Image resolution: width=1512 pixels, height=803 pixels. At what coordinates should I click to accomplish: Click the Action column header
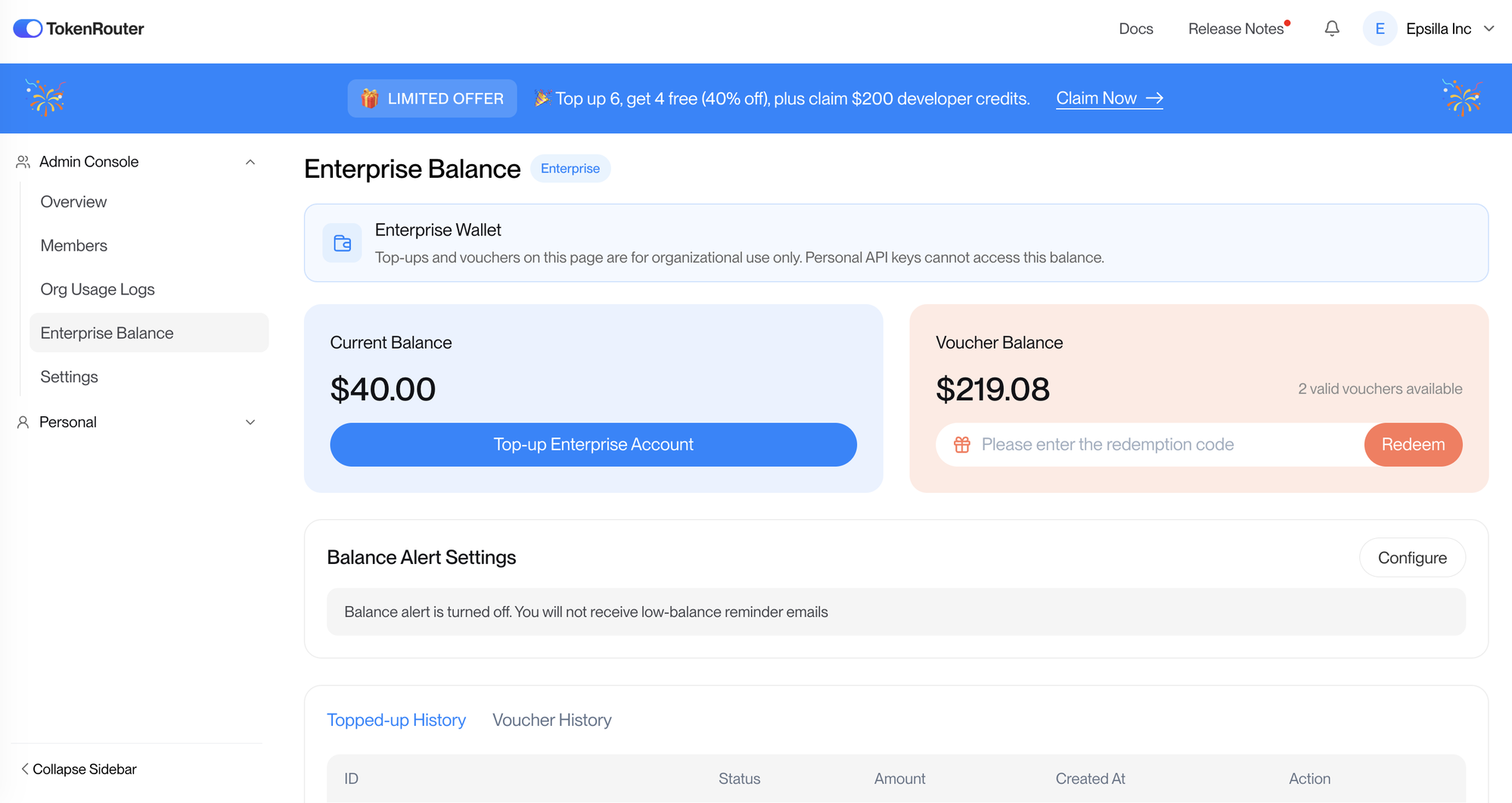pos(1309,779)
